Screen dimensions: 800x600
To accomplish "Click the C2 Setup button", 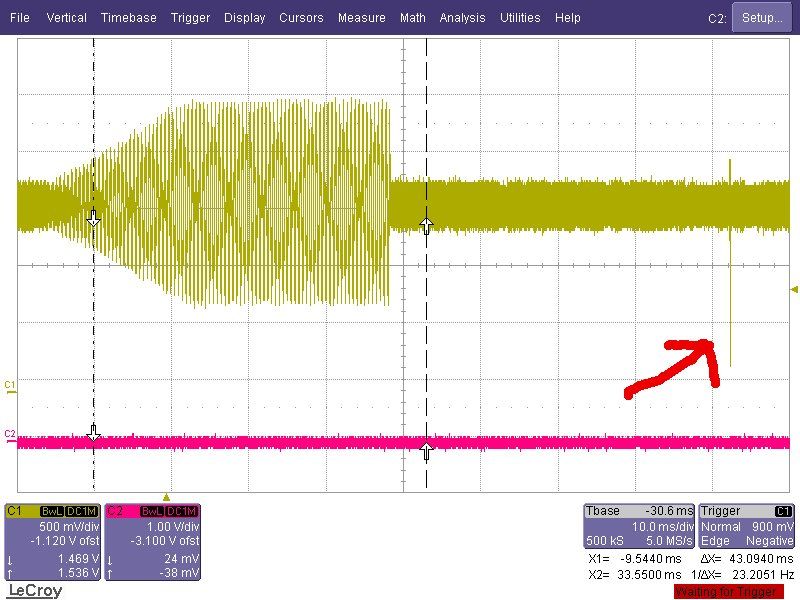I will pyautogui.click(x=762, y=18).
